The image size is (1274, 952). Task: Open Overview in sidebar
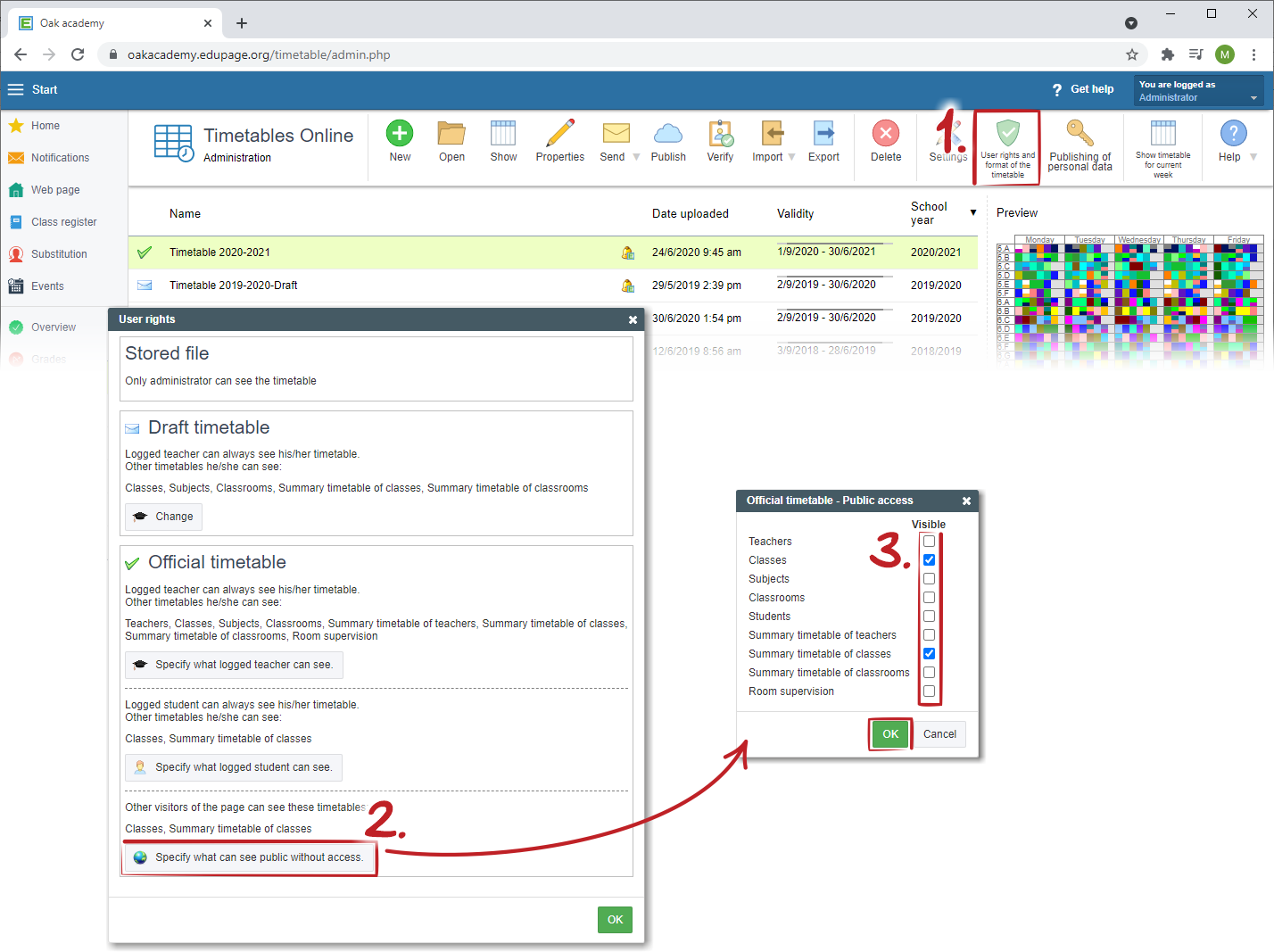[54, 327]
